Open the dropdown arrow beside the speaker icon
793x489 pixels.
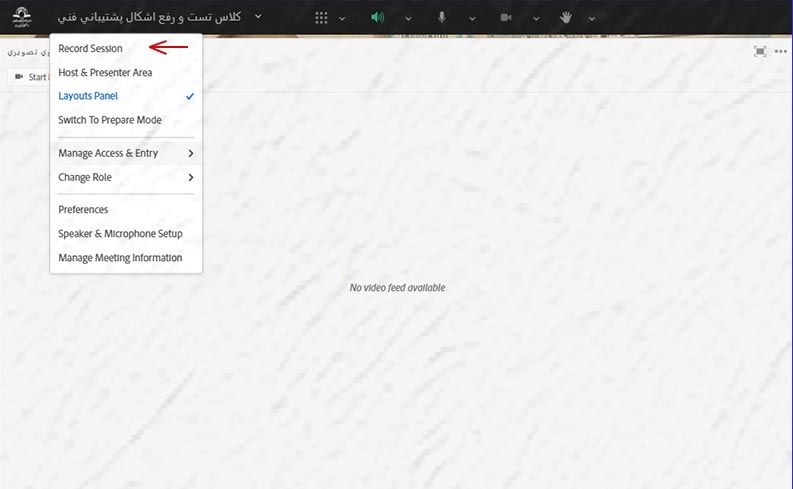pyautogui.click(x=407, y=18)
